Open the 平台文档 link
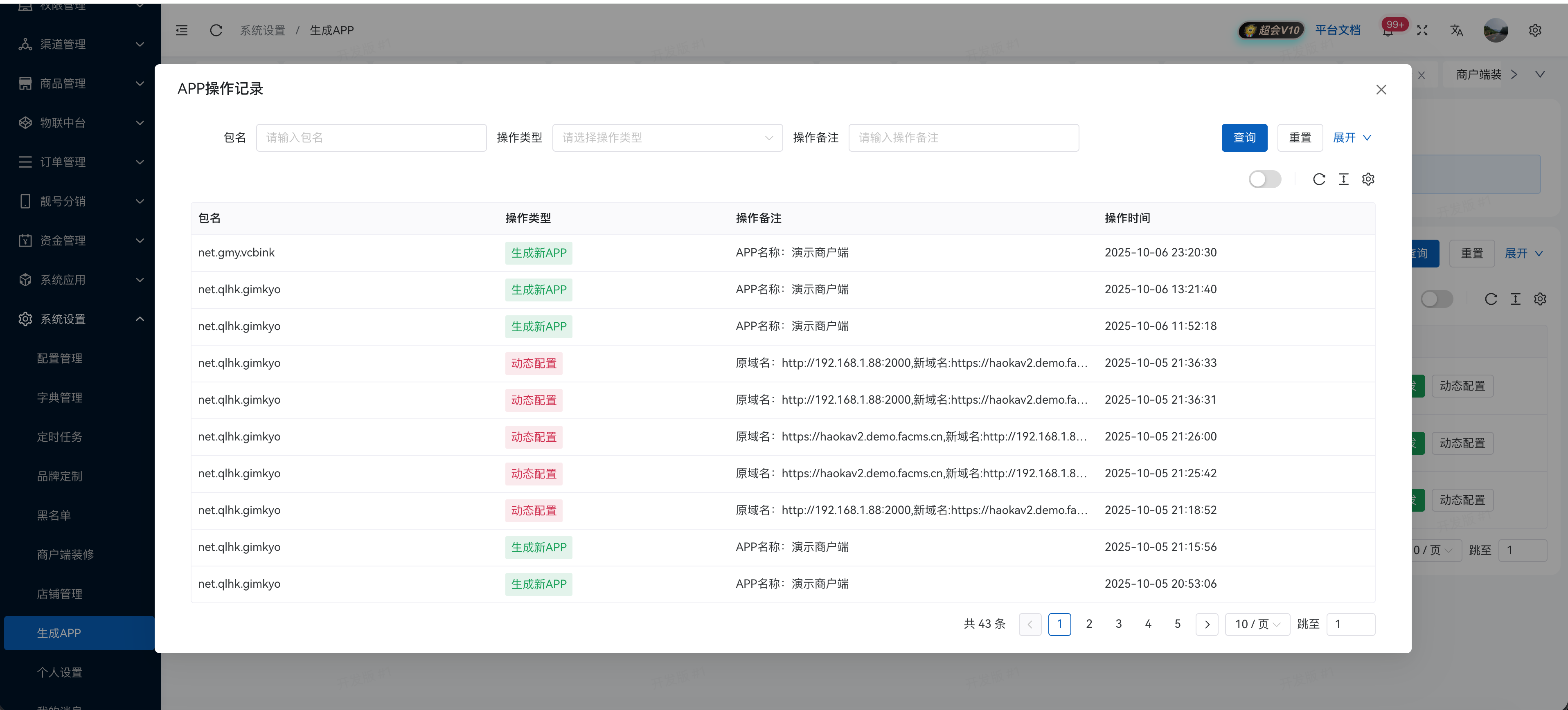Image resolution: width=1568 pixels, height=710 pixels. (1337, 30)
